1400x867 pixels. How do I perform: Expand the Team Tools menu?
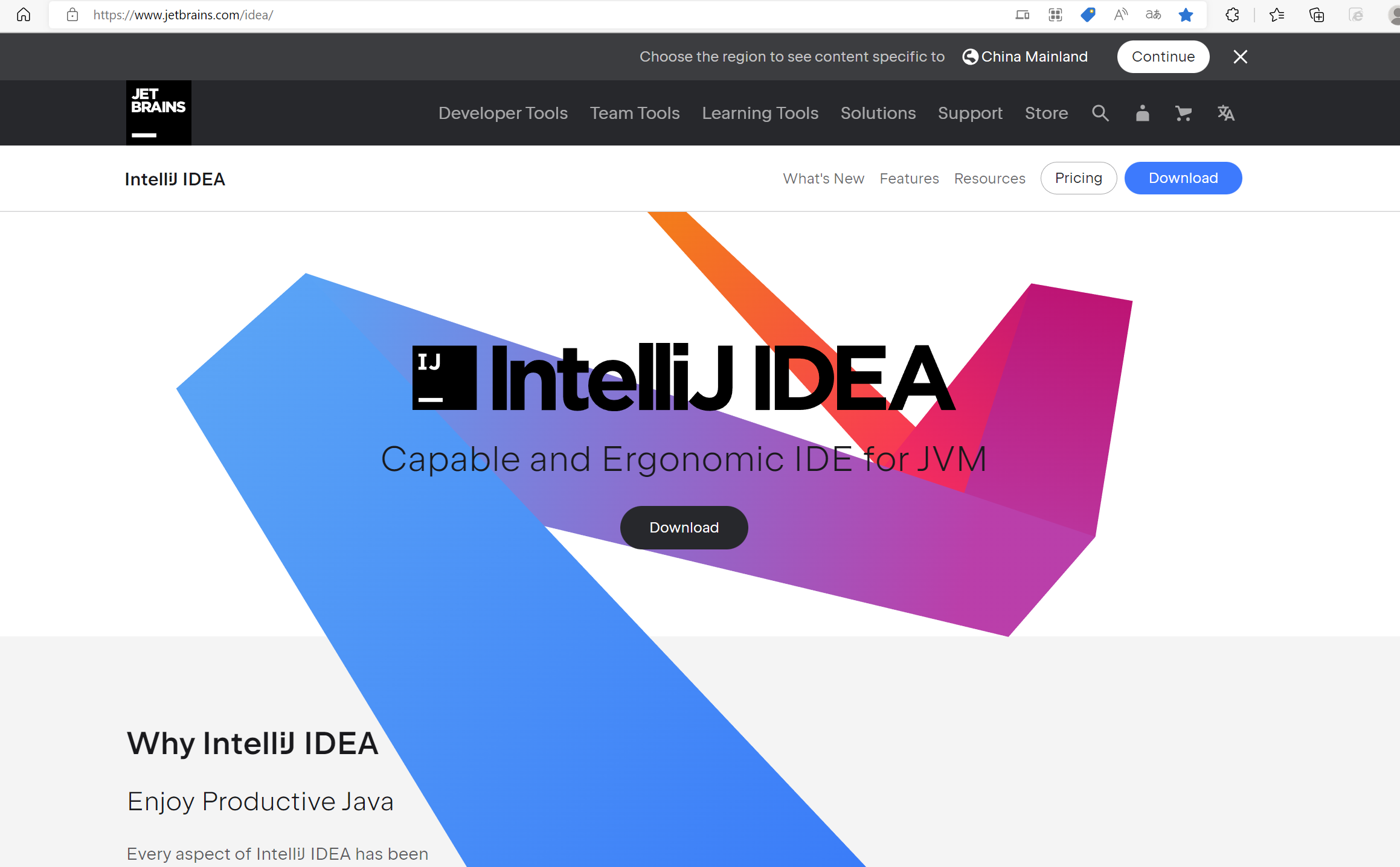pyautogui.click(x=634, y=113)
